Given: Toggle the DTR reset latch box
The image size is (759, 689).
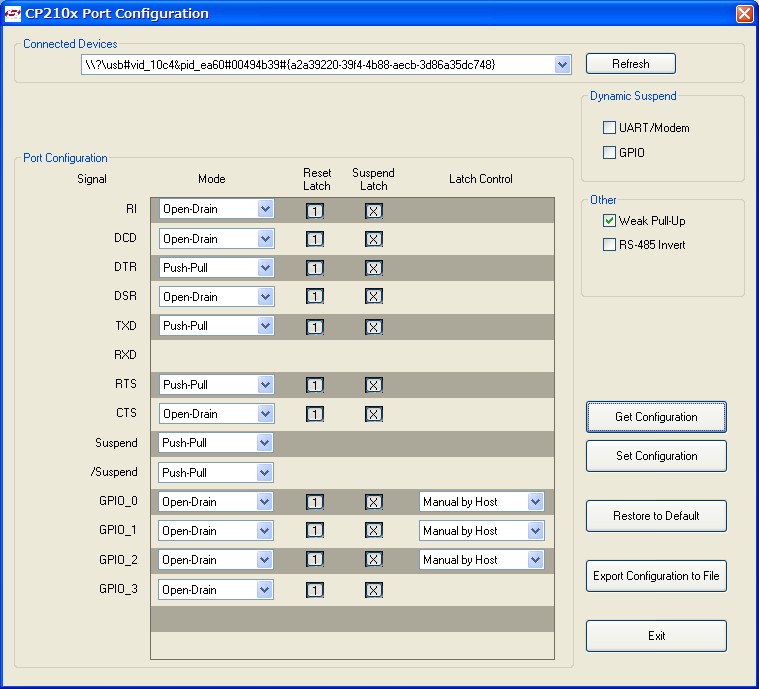Looking at the screenshot, I should click(x=315, y=268).
